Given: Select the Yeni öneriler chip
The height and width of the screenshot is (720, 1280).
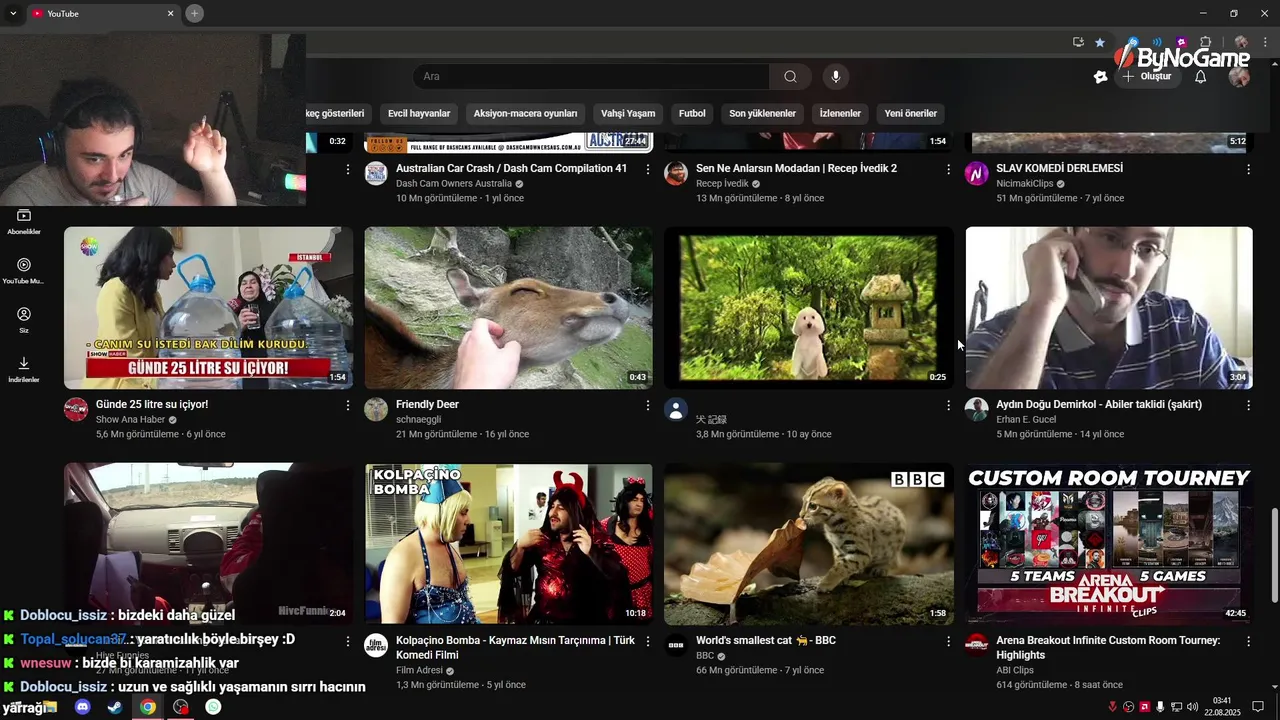Looking at the screenshot, I should (x=910, y=113).
